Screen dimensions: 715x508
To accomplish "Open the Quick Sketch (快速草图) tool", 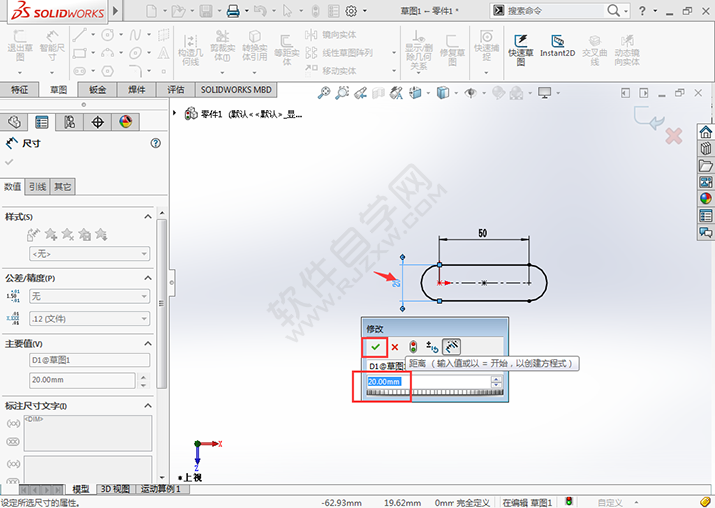I will 521,50.
